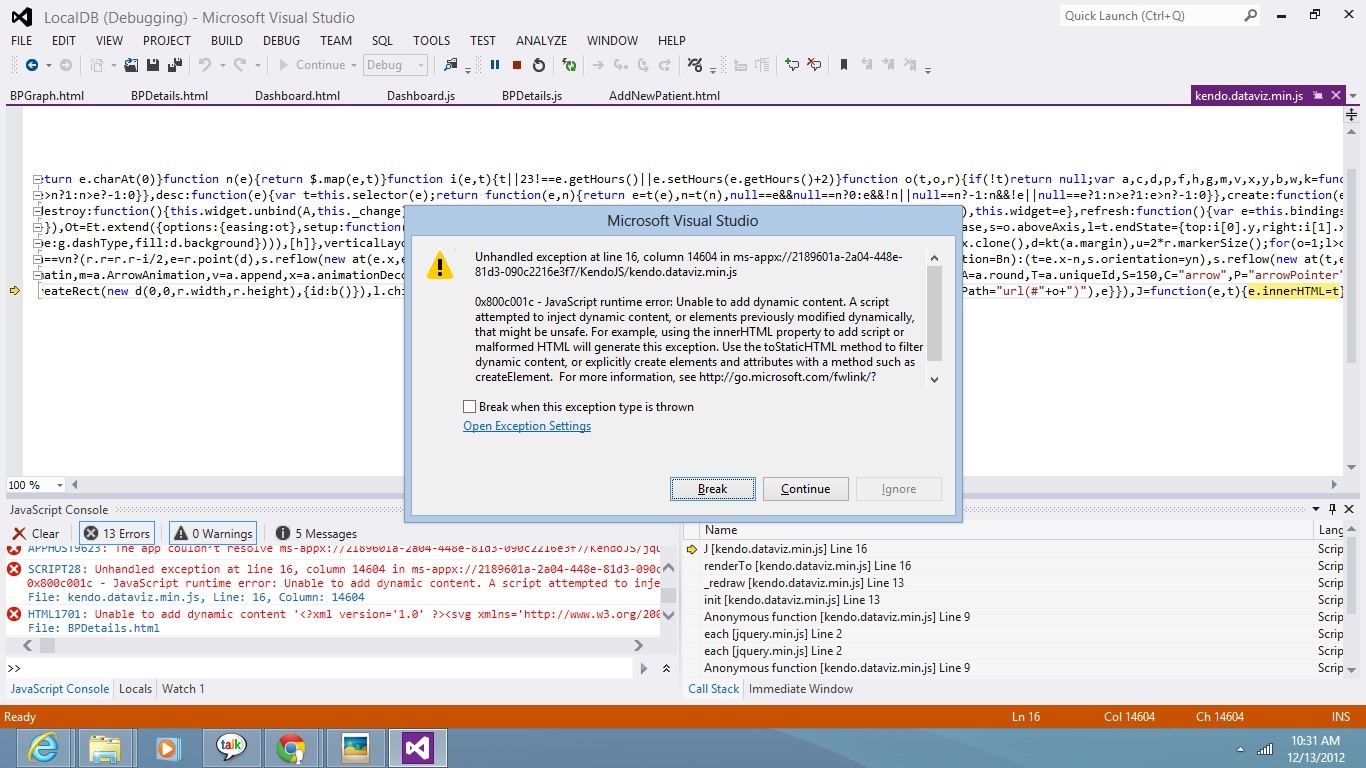Screen dimensions: 1366x768
Task: Click the Break button in dialog
Action: [x=713, y=489]
